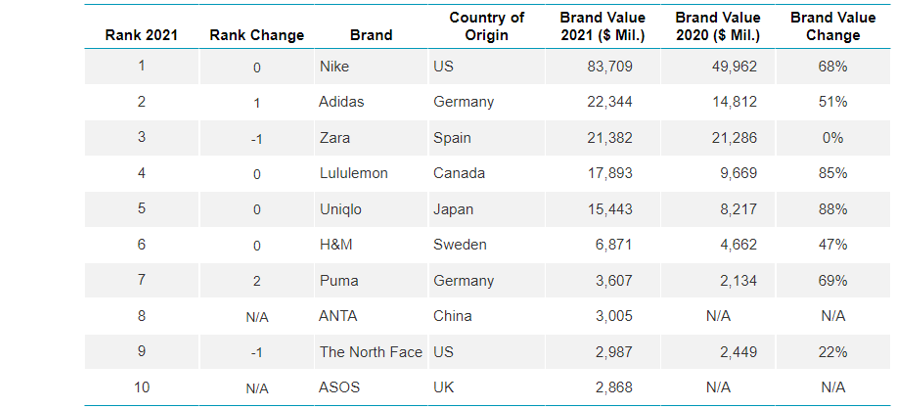This screenshot has width=914, height=408.
Task: Click the Nike brand cell
Action: (334, 67)
